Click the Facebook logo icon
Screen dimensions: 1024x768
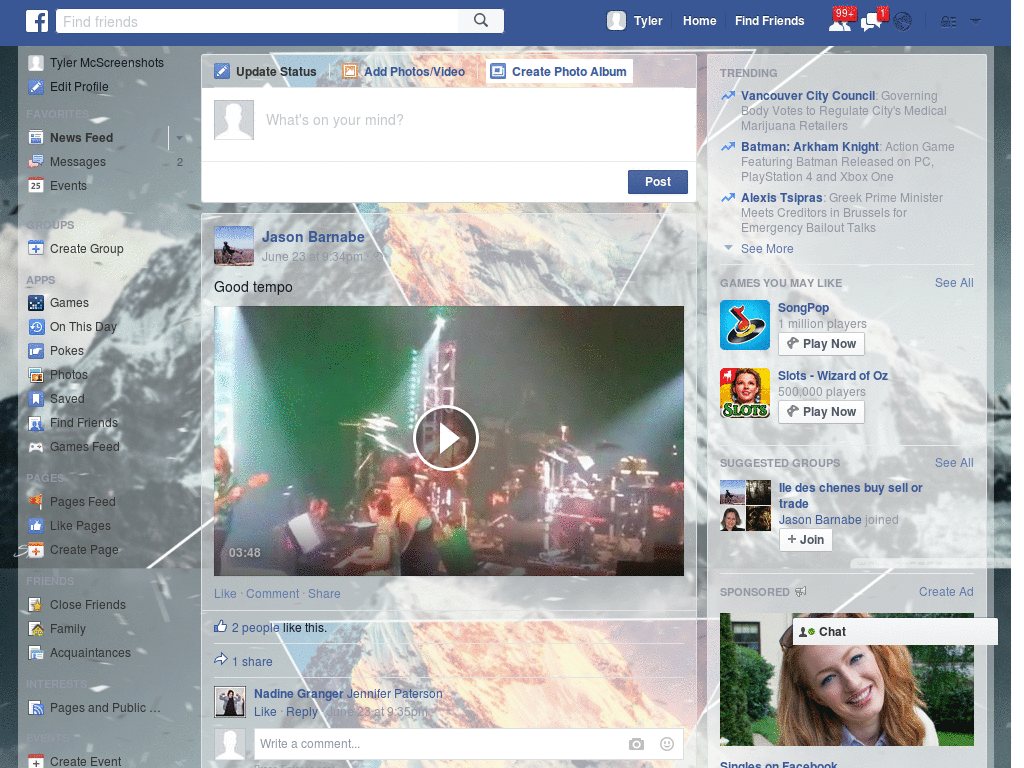coord(36,20)
